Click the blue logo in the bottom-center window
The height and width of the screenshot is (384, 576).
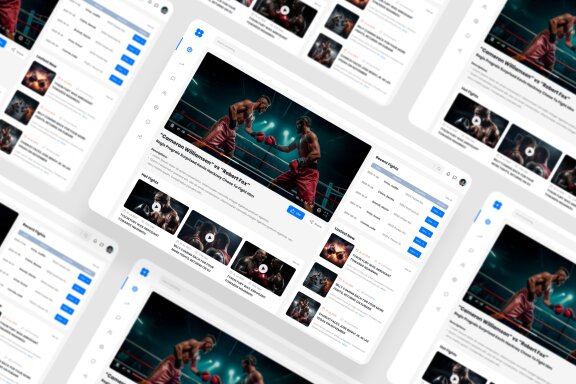[x=144, y=272]
